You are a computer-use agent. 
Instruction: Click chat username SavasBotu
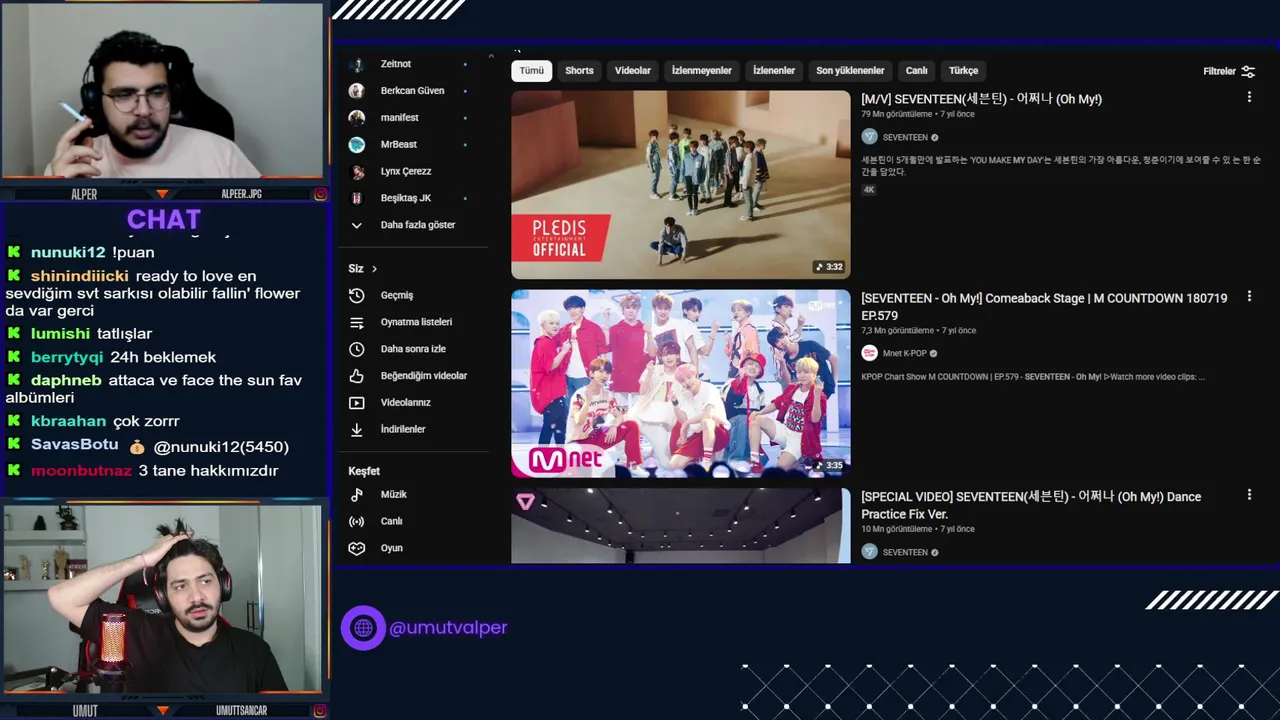(x=75, y=444)
